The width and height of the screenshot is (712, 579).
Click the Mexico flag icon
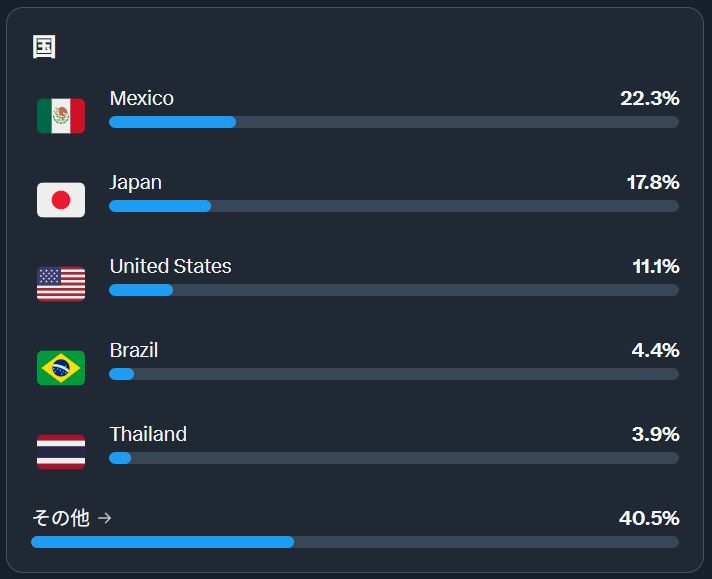(61, 116)
